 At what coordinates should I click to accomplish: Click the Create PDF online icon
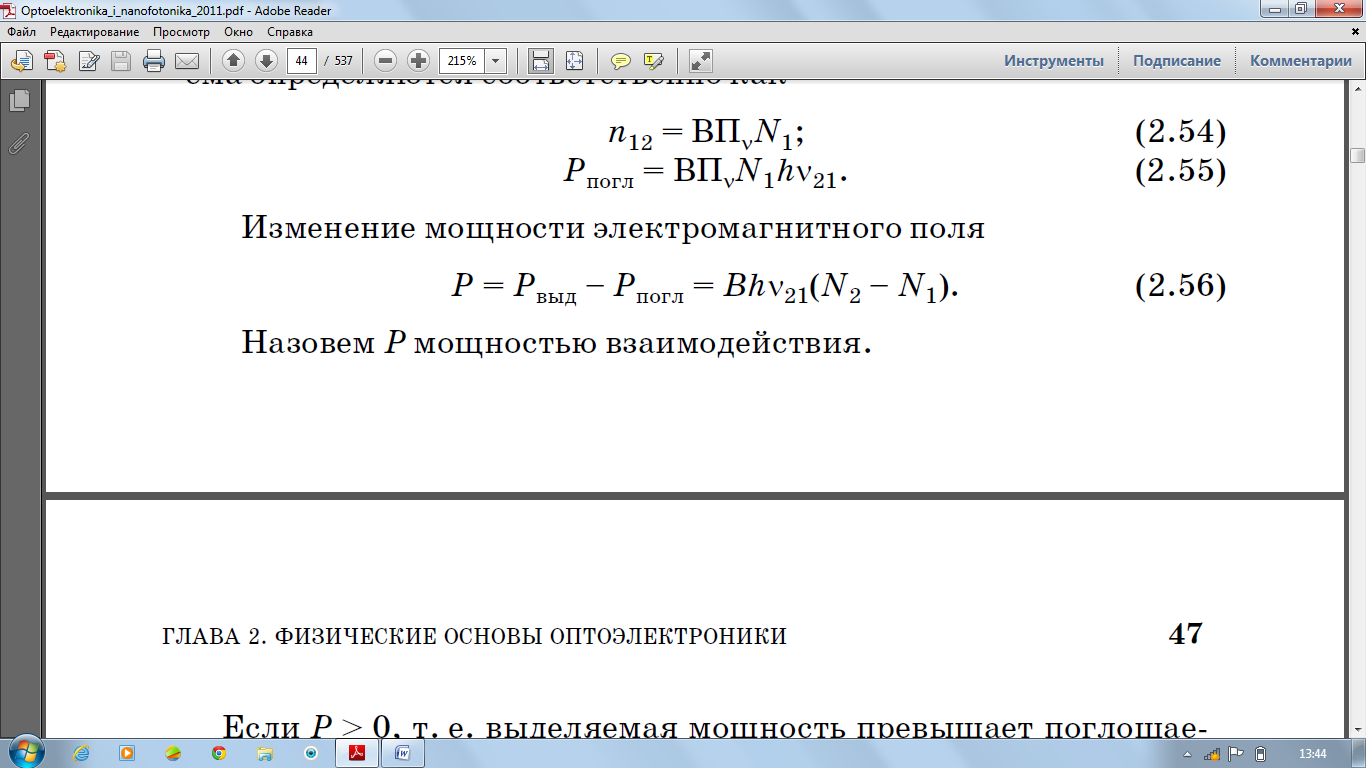coord(55,61)
